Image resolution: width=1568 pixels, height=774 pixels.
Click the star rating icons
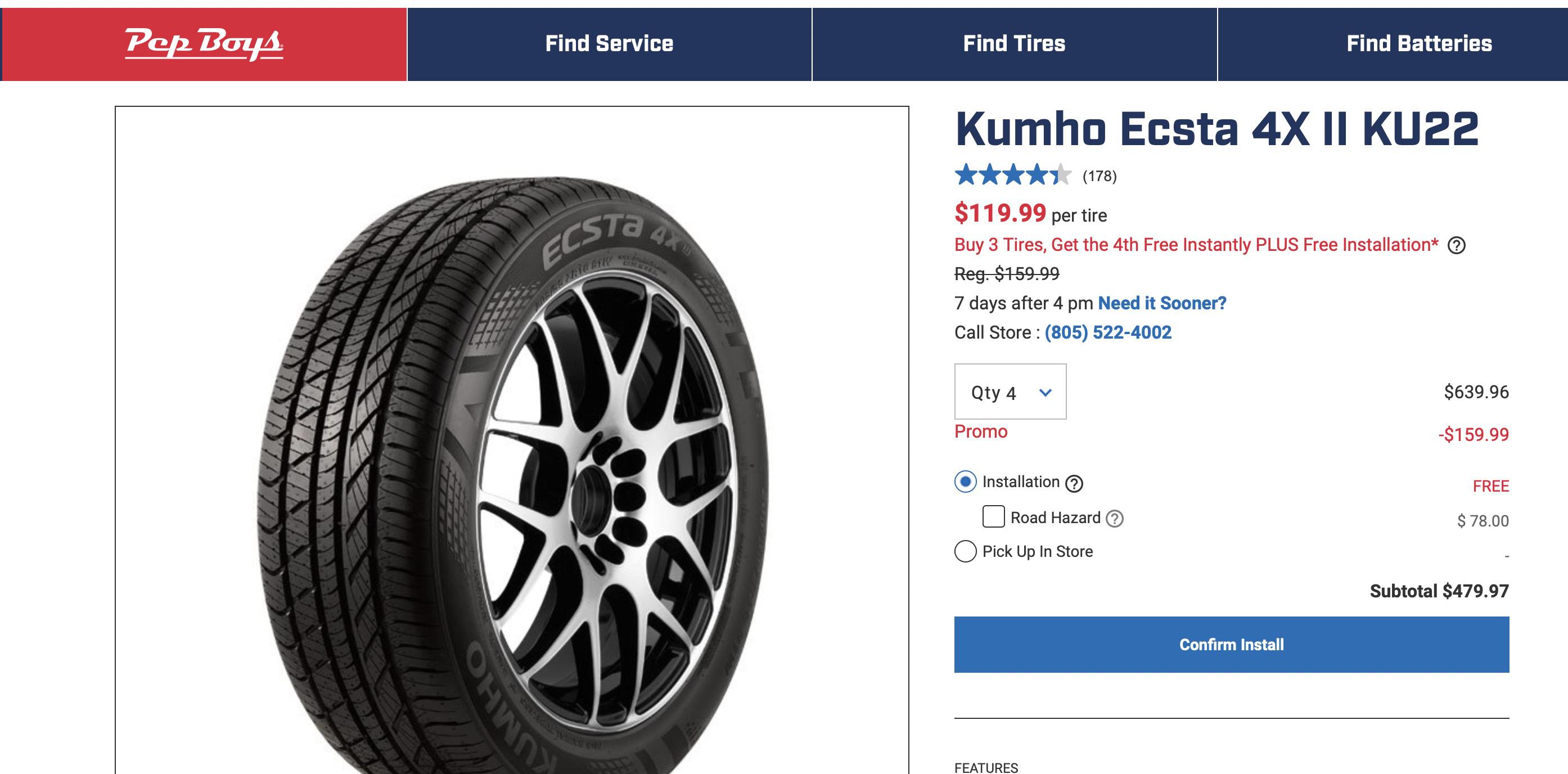pos(1012,175)
